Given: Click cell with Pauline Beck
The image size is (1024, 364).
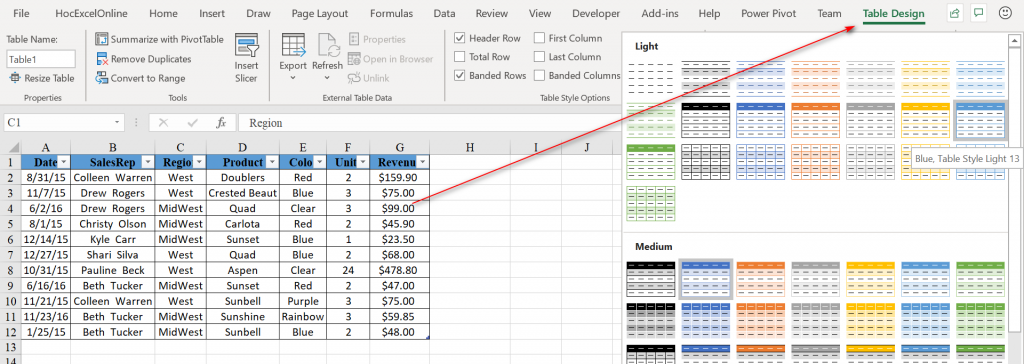Looking at the screenshot, I should (x=113, y=270).
